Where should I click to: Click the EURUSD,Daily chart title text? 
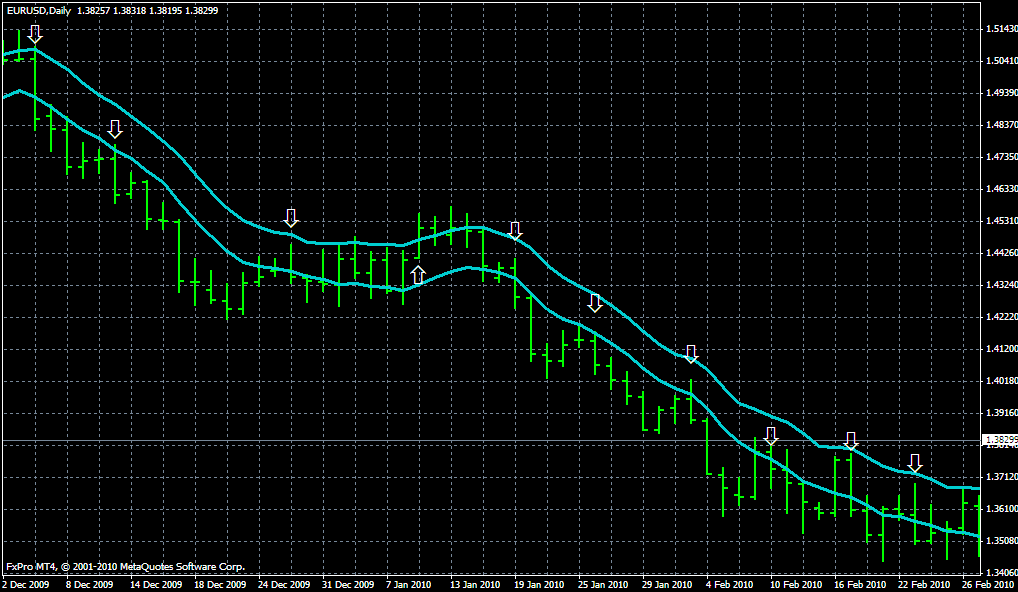(x=39, y=10)
